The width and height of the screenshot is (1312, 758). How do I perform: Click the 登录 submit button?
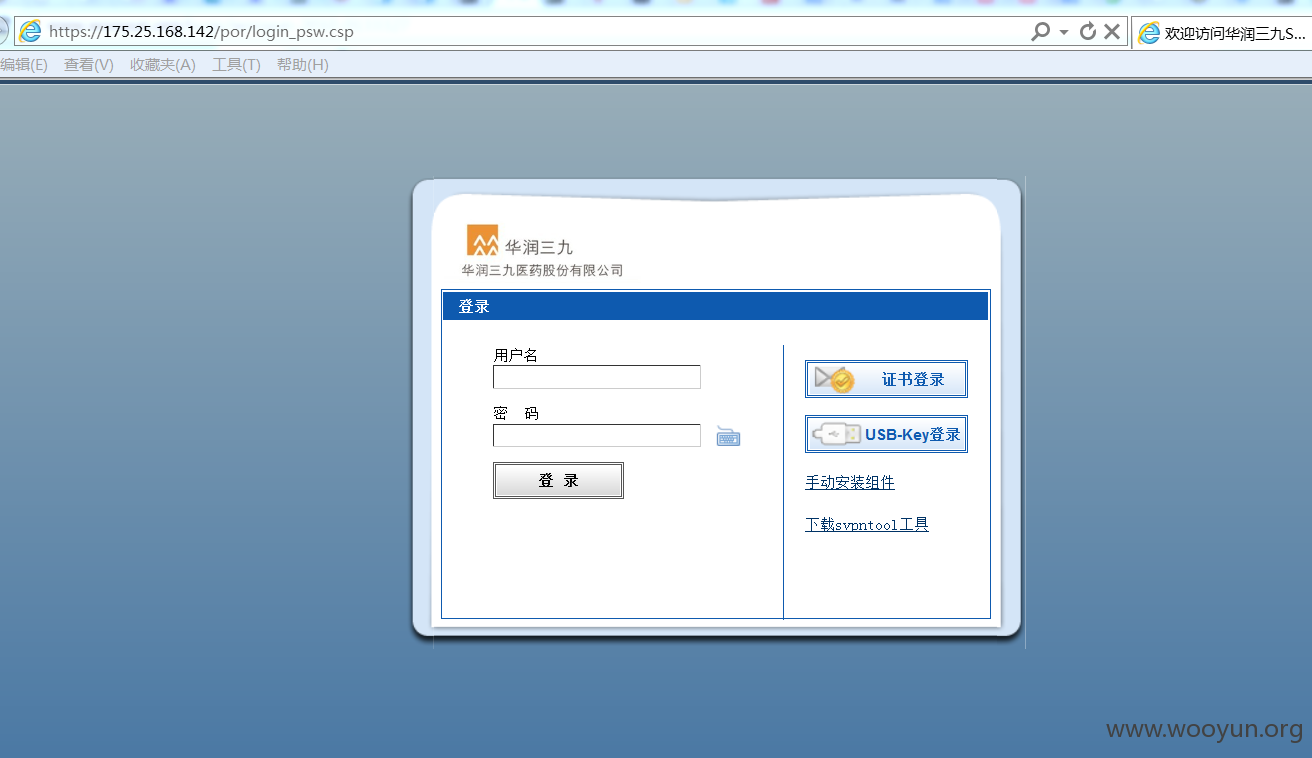558,480
